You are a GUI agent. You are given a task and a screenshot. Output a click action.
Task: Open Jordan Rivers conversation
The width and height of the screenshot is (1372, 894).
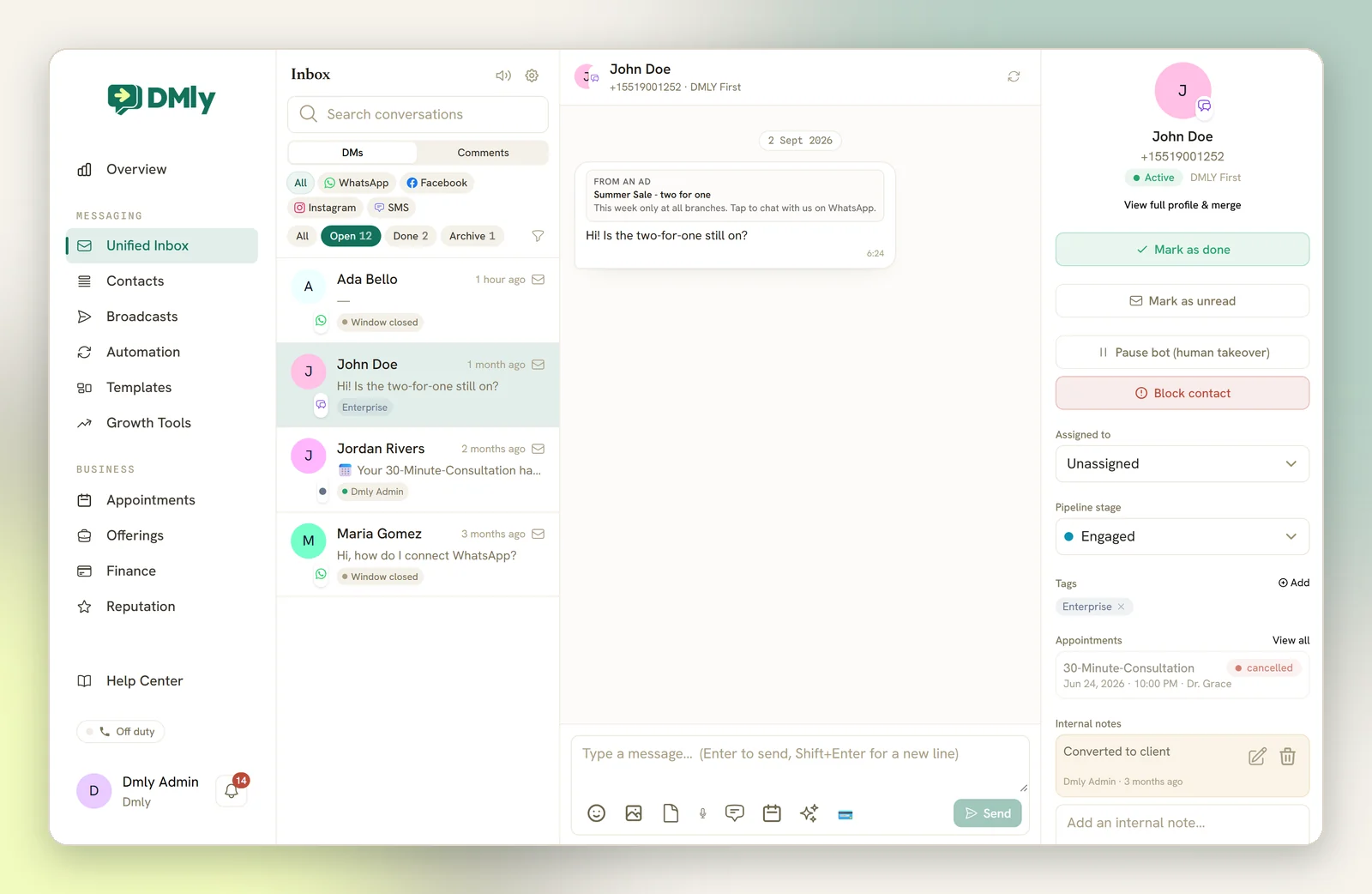[418, 470]
